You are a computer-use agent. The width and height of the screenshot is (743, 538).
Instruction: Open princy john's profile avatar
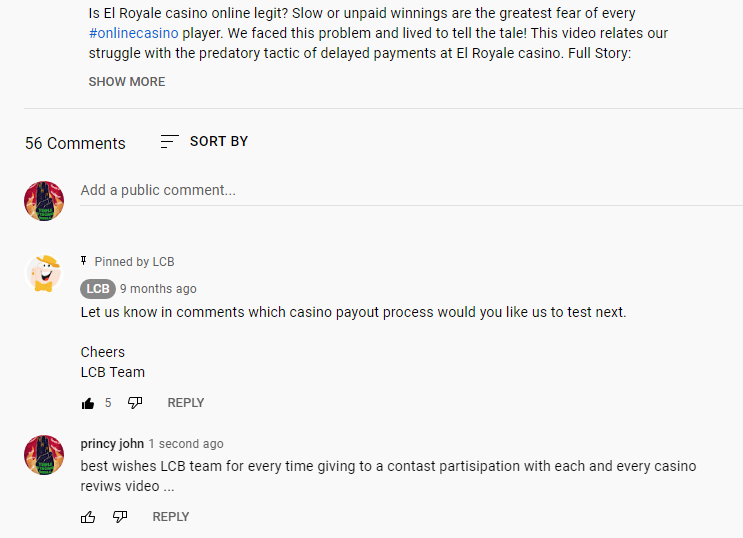pyautogui.click(x=44, y=455)
